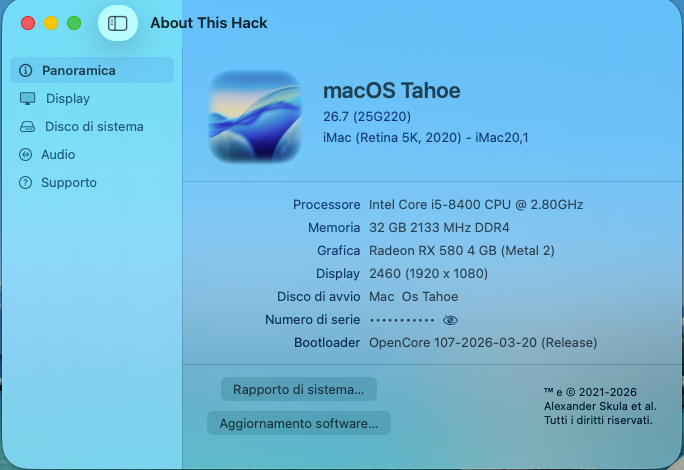The height and width of the screenshot is (470, 684).
Task: Click the About This Hack window title
Action: point(209,23)
